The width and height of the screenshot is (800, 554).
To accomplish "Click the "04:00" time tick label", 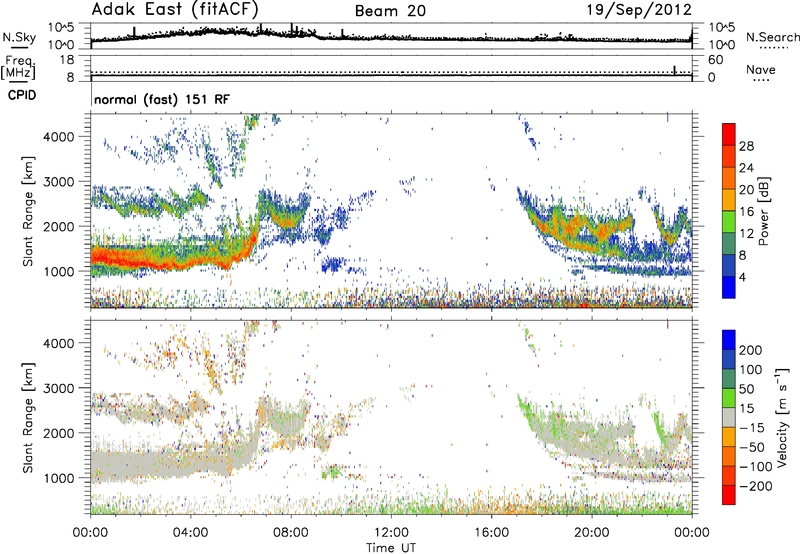I will 191,533.
